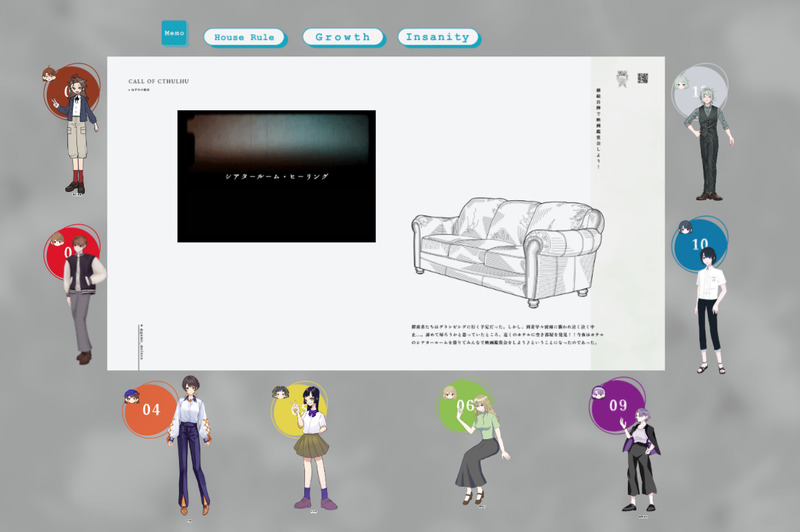The image size is (800, 532).
Task: Select the Insanity button
Action: [x=438, y=37]
